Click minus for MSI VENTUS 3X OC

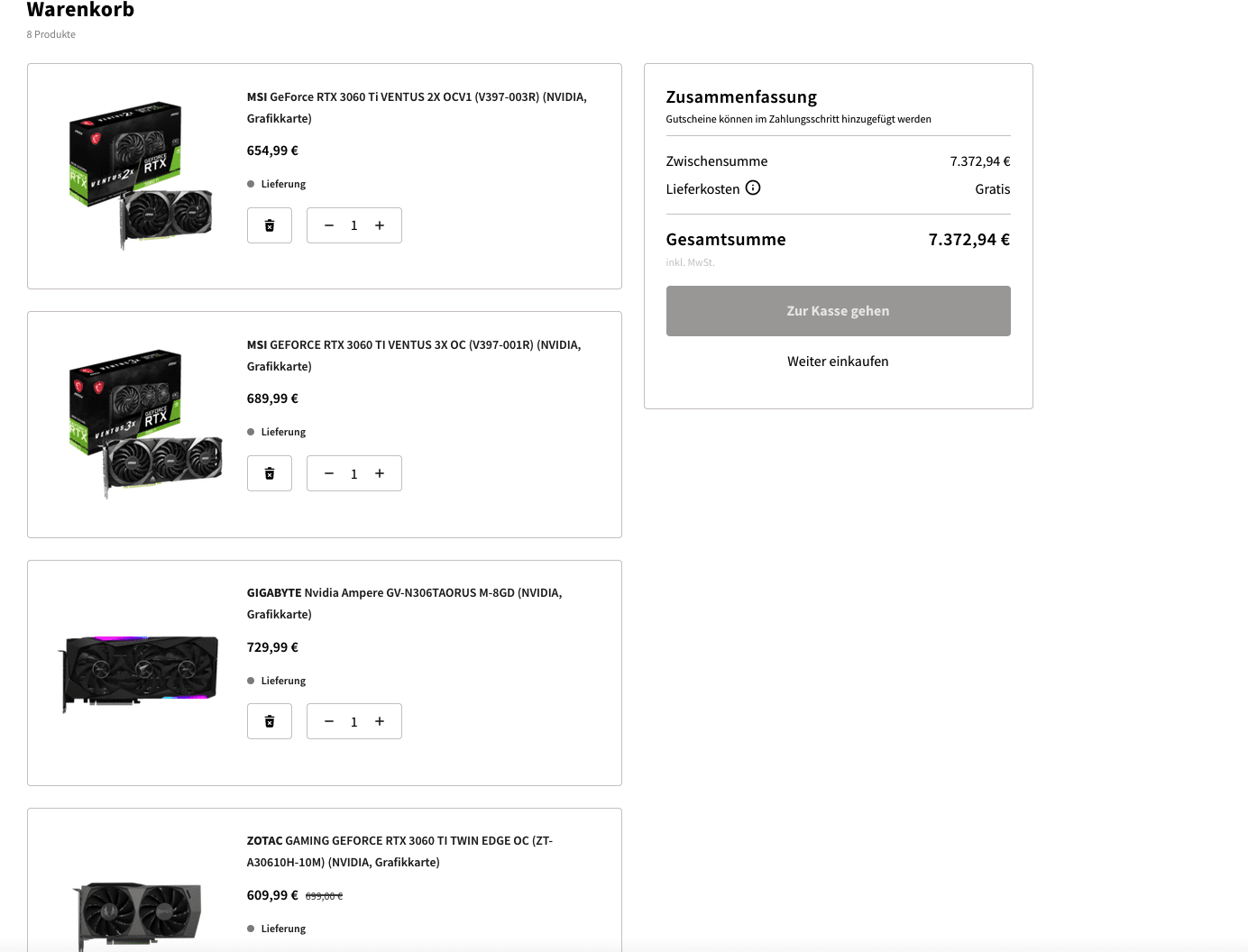click(329, 473)
